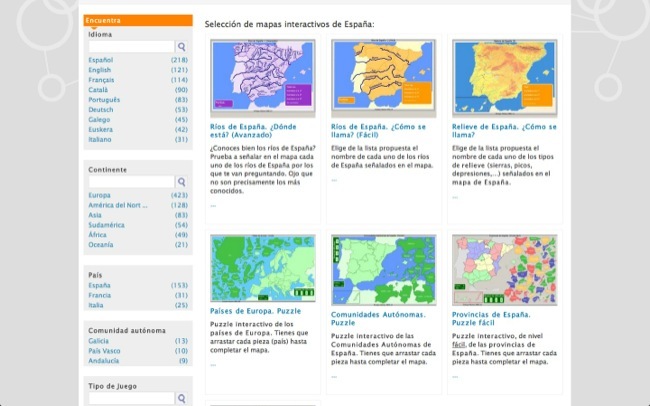Open the Países de Europa Puzzle thumbnail
This screenshot has height=406, width=650.
[263, 268]
